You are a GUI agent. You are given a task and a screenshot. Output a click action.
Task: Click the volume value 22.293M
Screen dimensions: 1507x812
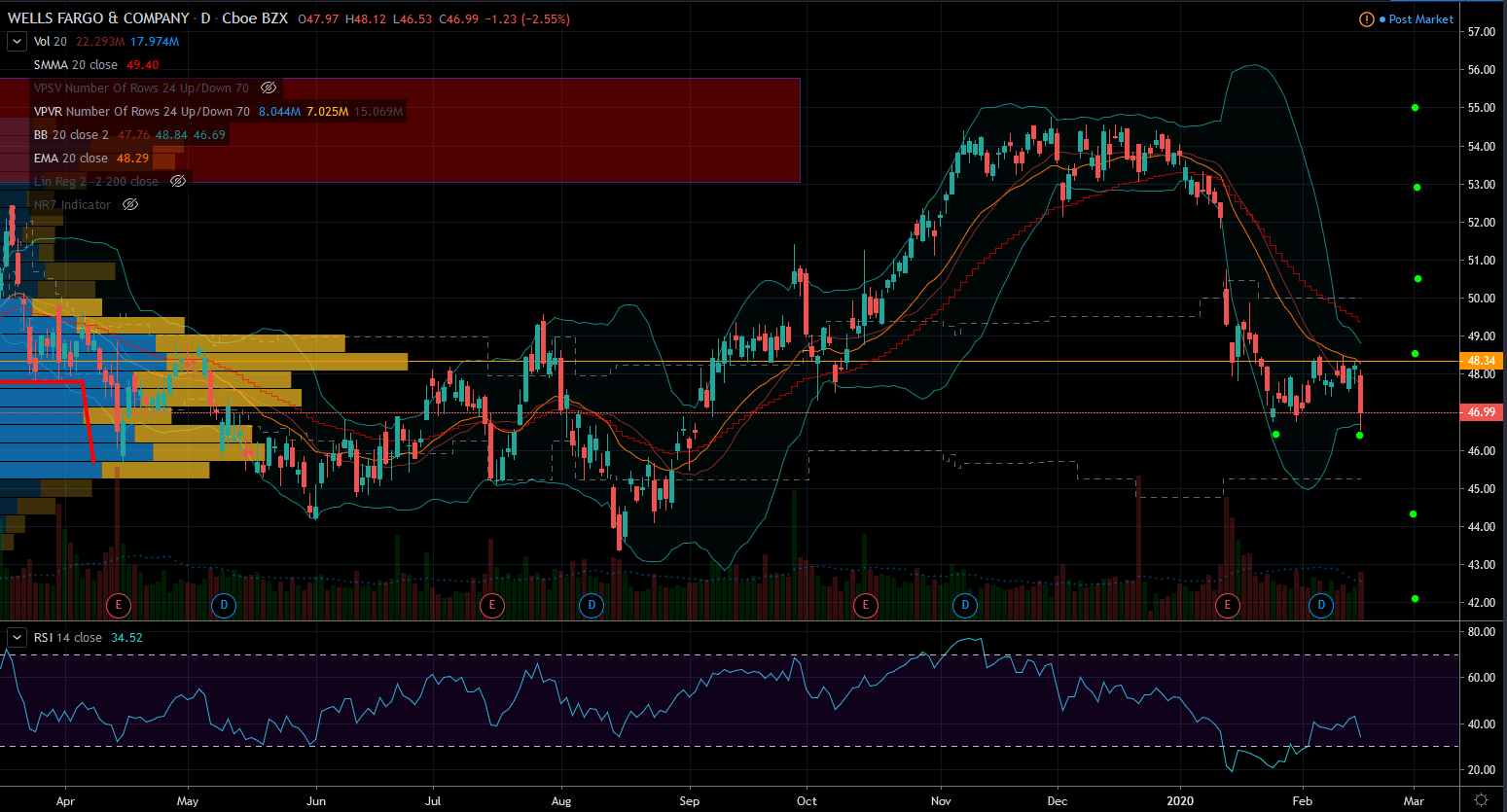click(x=100, y=42)
